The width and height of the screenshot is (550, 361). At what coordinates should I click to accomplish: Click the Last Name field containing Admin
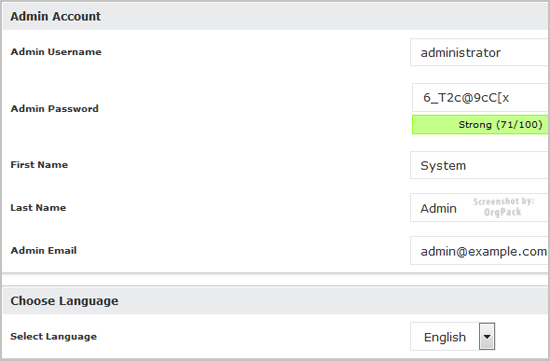[480, 208]
